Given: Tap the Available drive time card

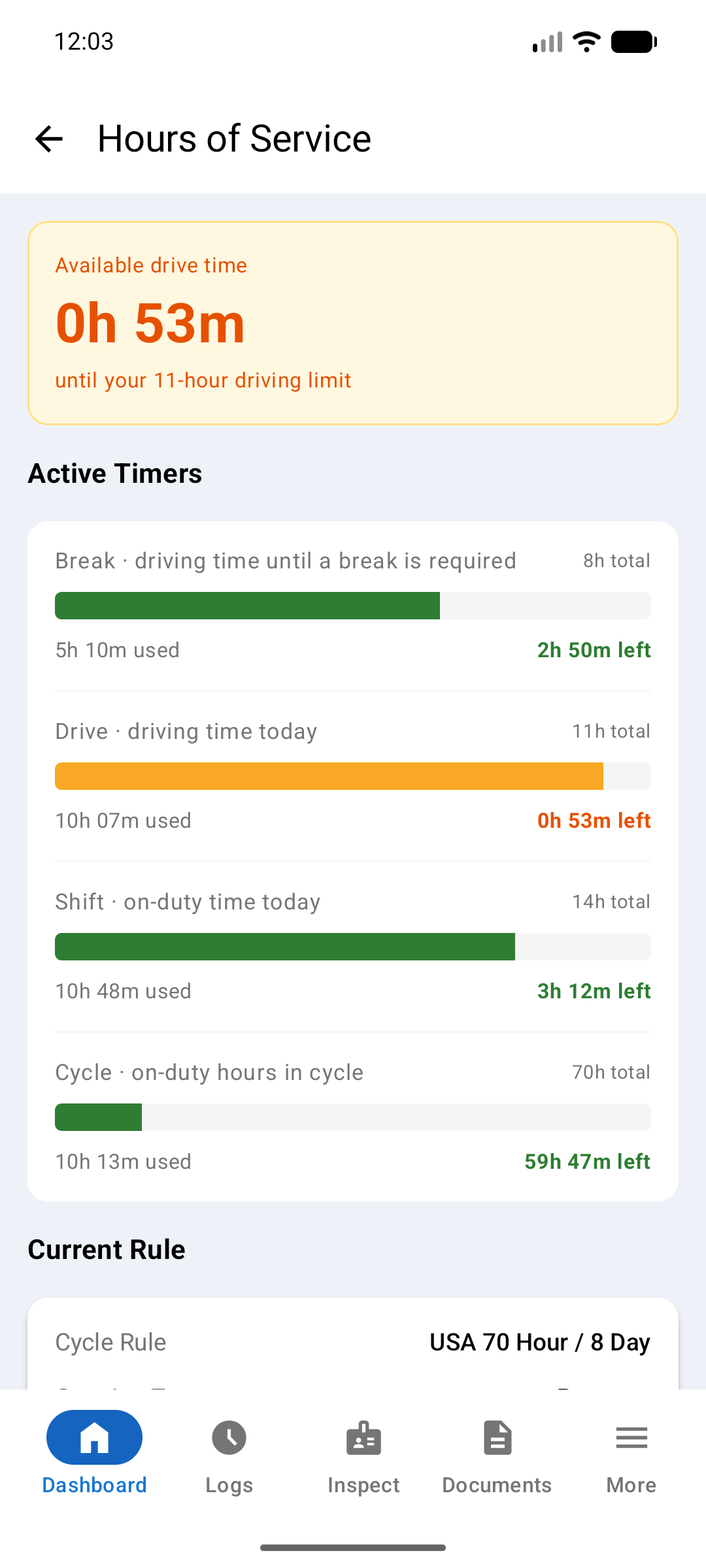Looking at the screenshot, I should tap(353, 323).
